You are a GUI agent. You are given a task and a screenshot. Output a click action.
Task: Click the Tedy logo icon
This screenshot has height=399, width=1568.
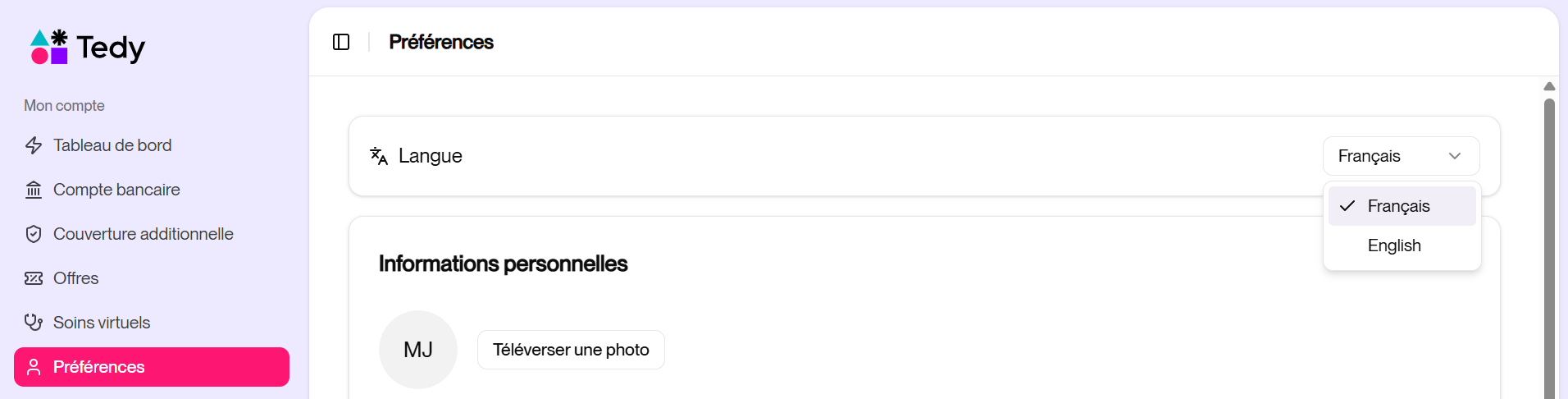tap(49, 47)
